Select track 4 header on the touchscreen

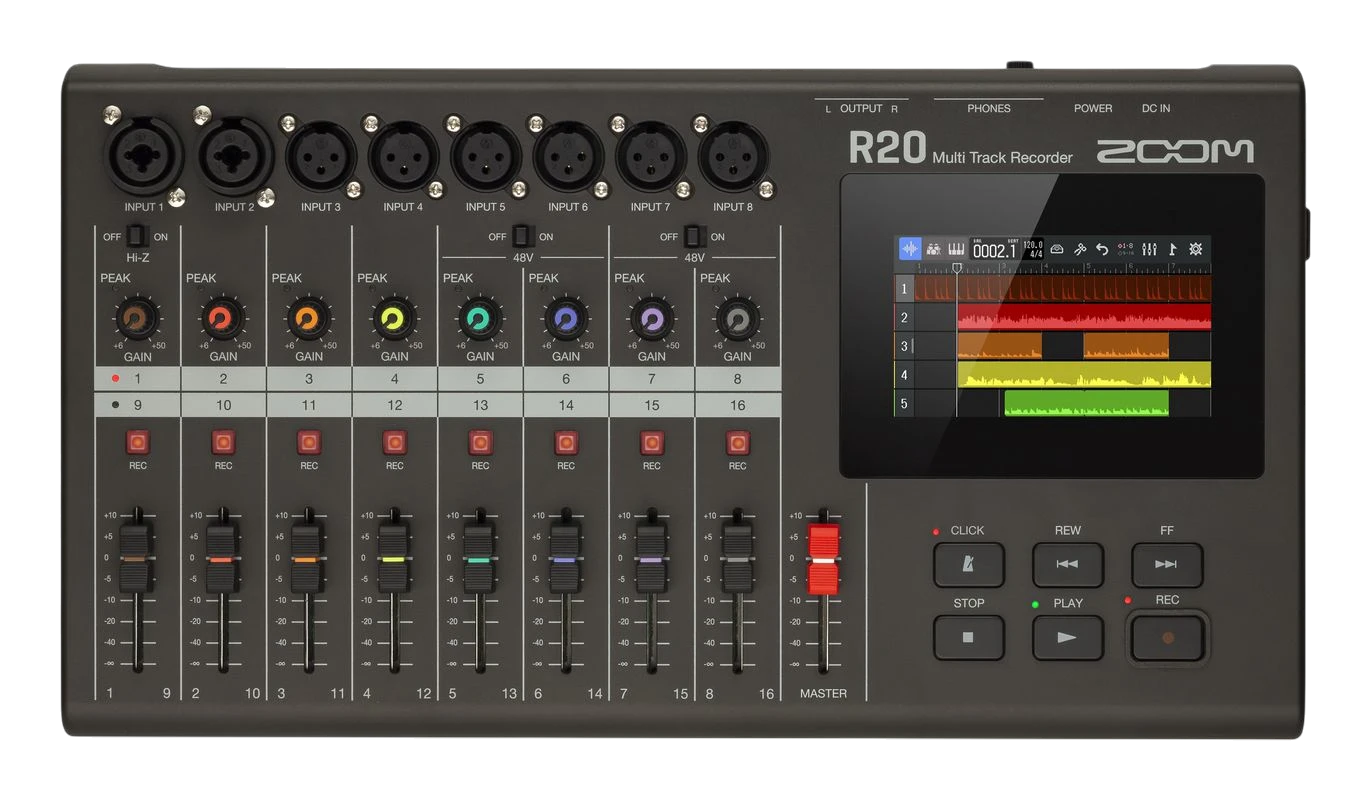904,375
